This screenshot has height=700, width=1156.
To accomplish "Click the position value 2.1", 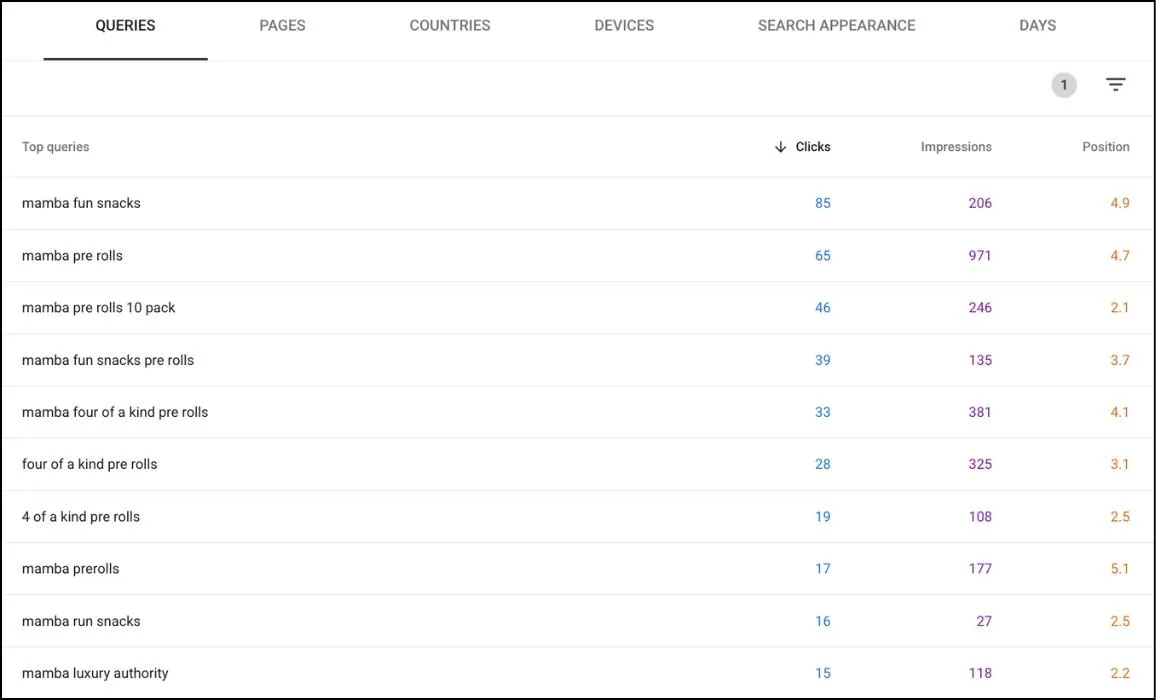I will [1120, 308].
